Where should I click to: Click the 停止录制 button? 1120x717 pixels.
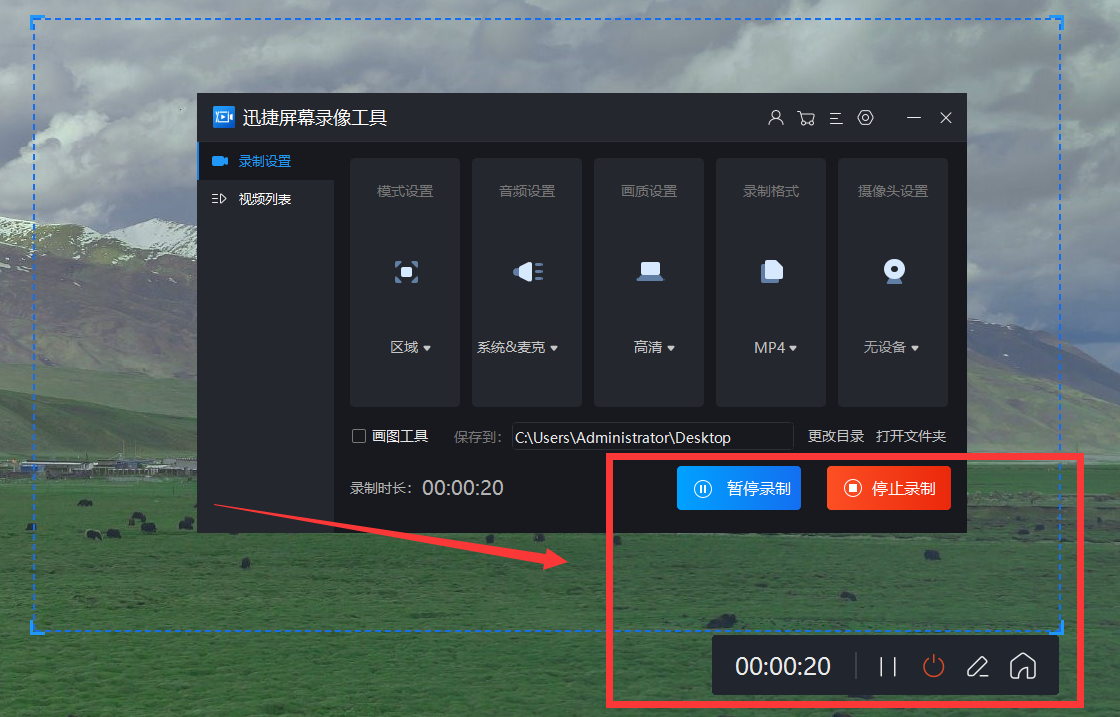click(x=888, y=488)
